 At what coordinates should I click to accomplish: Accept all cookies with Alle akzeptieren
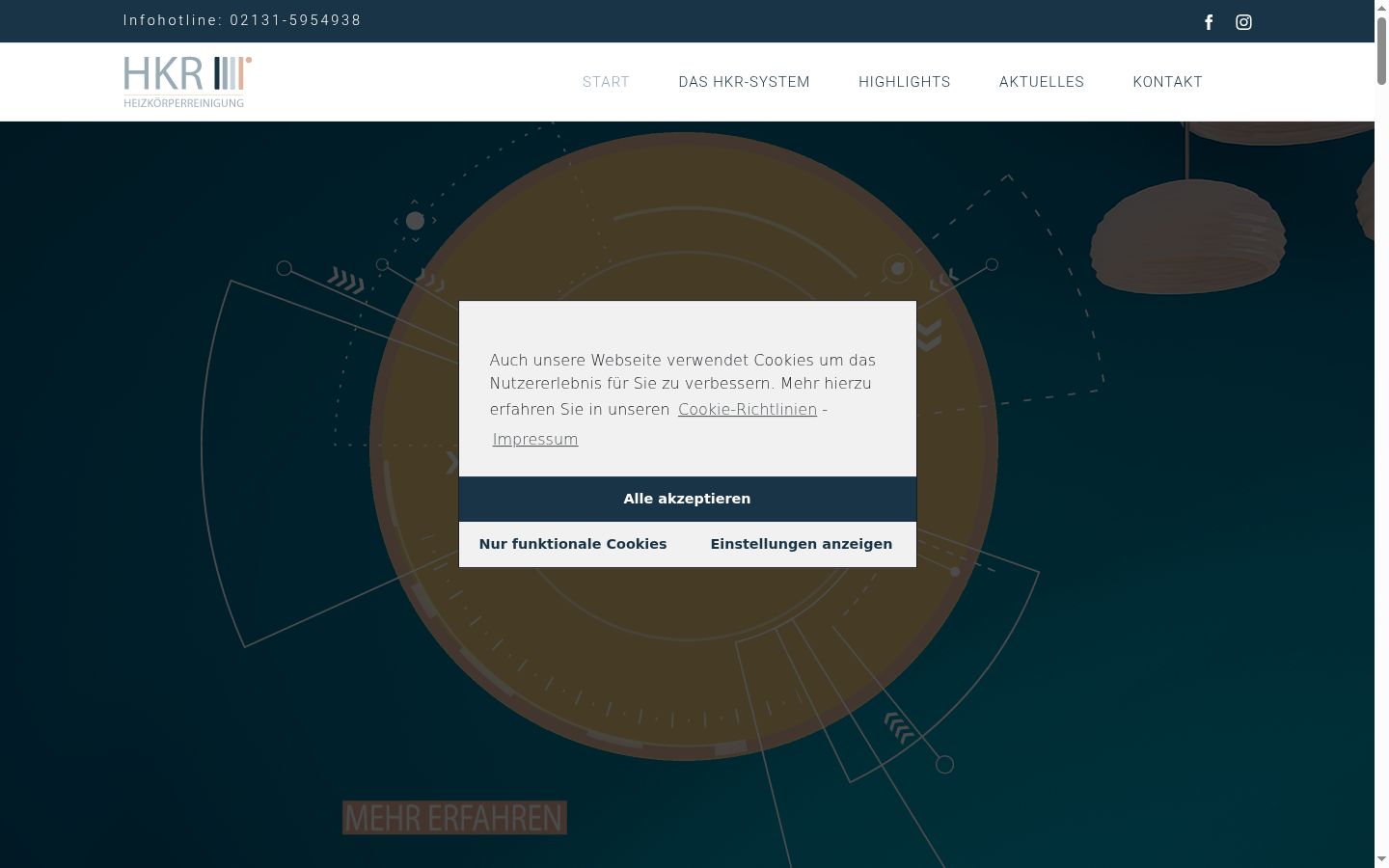pyautogui.click(x=688, y=499)
